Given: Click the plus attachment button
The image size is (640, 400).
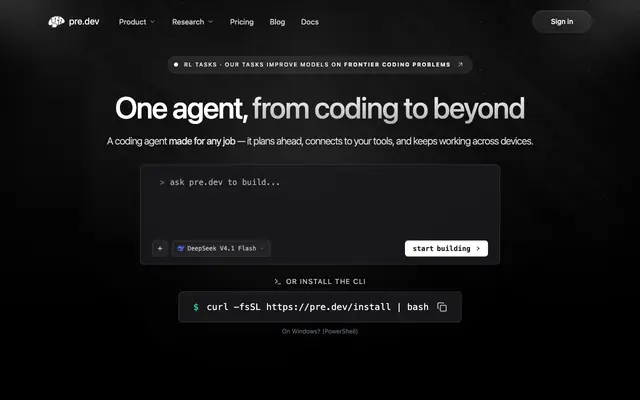Looking at the screenshot, I should point(160,248).
